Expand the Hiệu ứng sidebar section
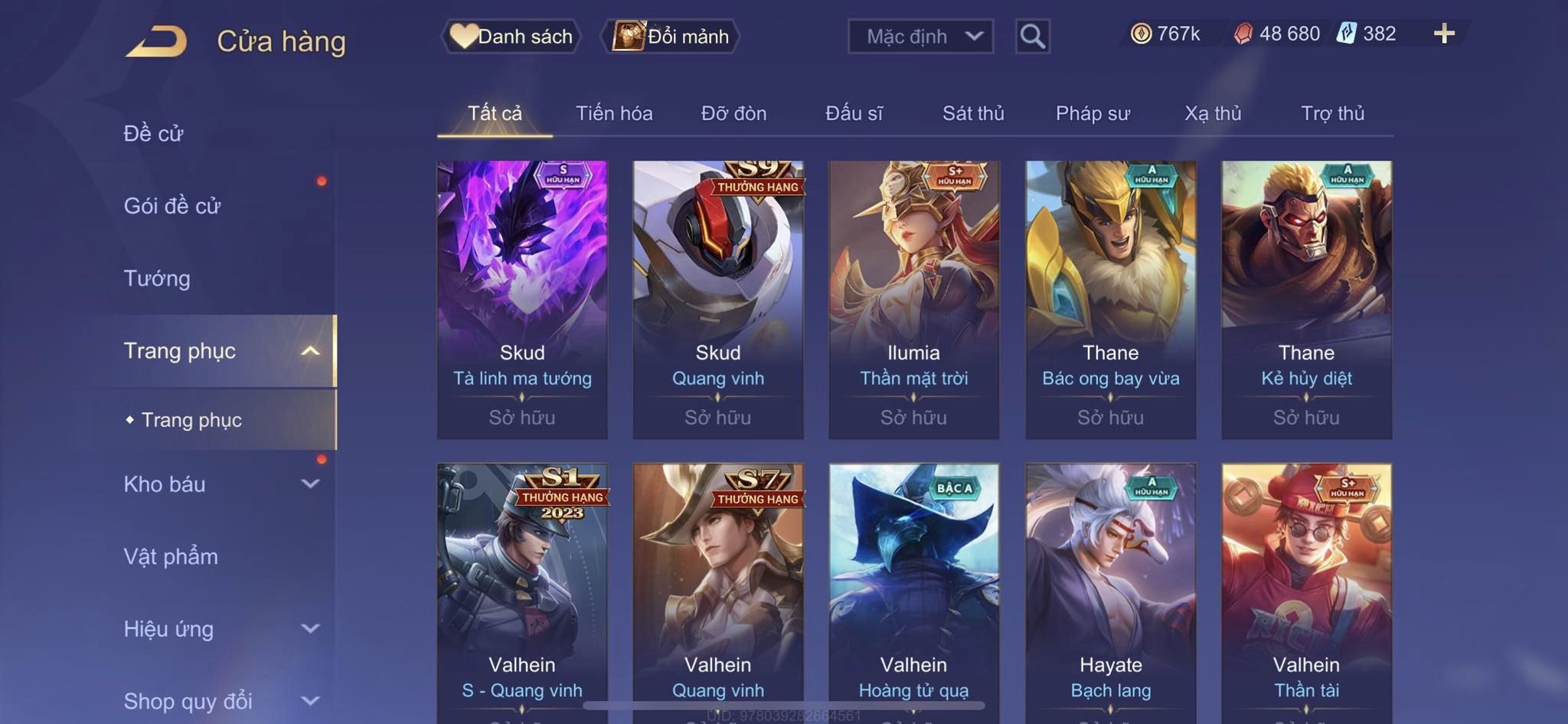Image resolution: width=1568 pixels, height=724 pixels. click(x=310, y=628)
